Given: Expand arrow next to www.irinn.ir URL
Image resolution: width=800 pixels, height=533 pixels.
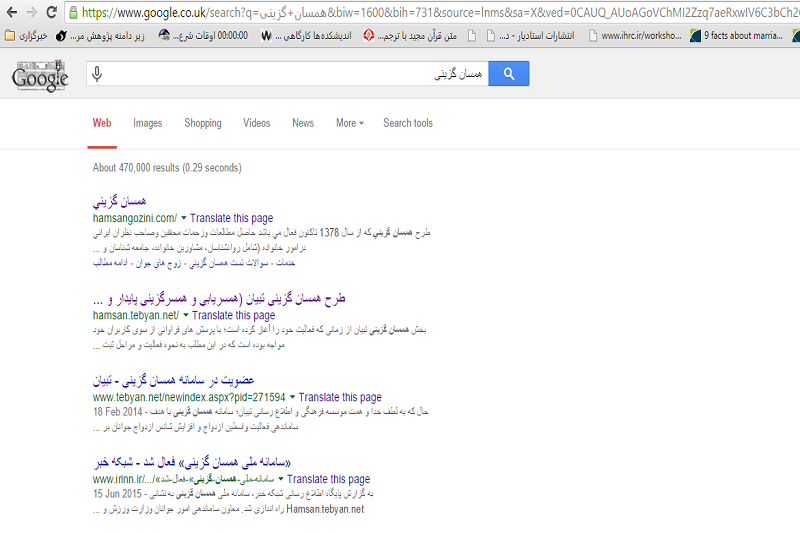Looking at the screenshot, I should pyautogui.click(x=281, y=479).
